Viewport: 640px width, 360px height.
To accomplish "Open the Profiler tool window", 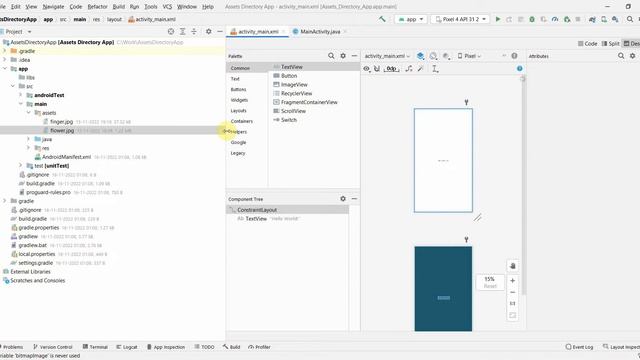I will 259,347.
